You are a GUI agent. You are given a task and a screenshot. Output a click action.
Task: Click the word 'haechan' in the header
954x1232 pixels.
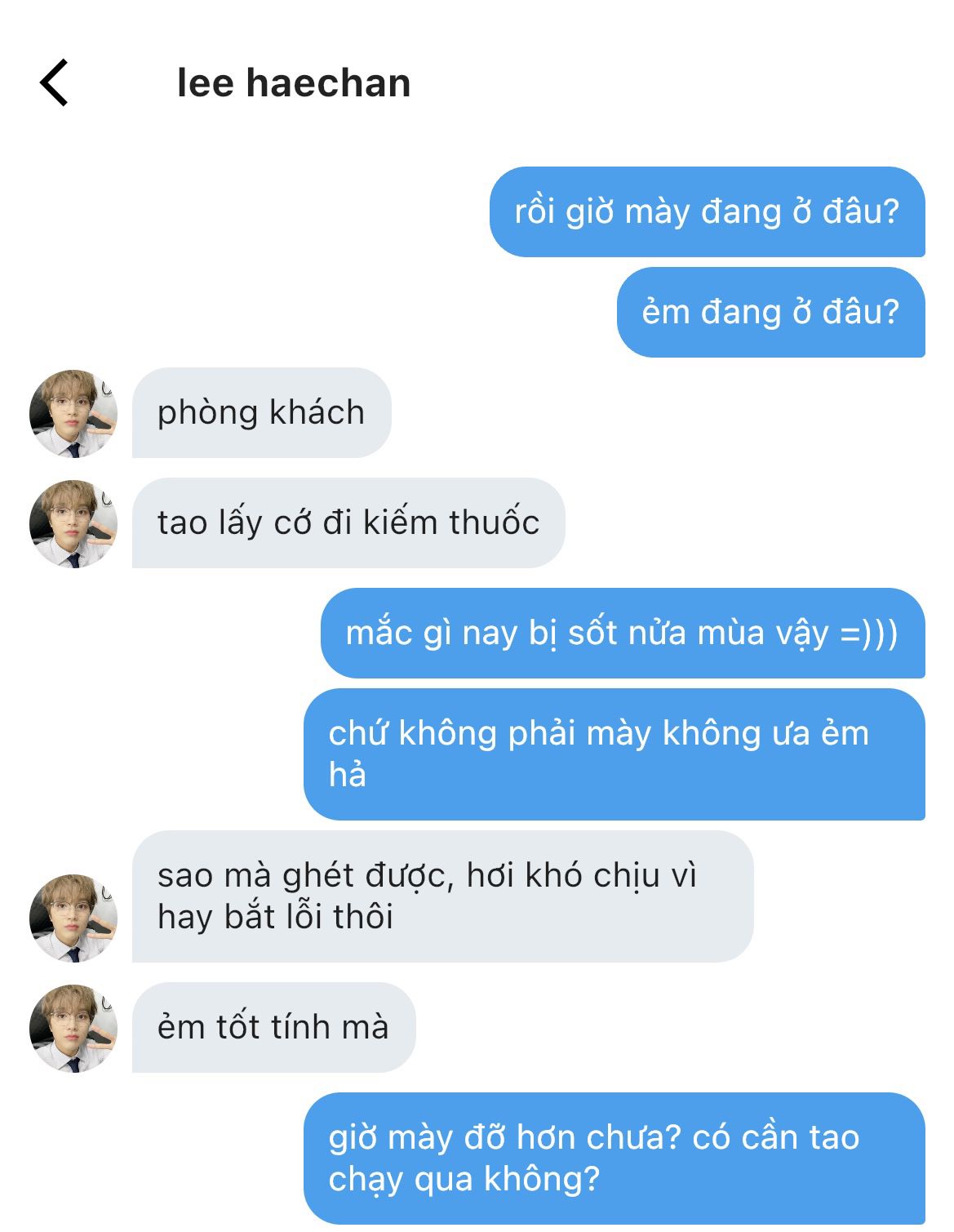pos(328,83)
